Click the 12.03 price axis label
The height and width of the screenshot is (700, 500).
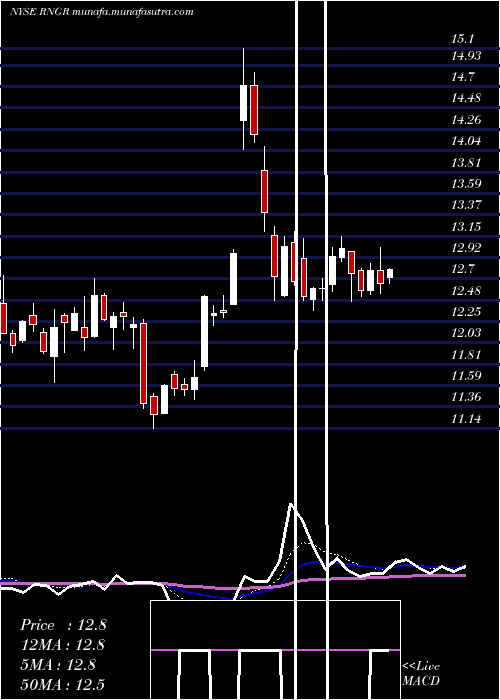(x=466, y=333)
